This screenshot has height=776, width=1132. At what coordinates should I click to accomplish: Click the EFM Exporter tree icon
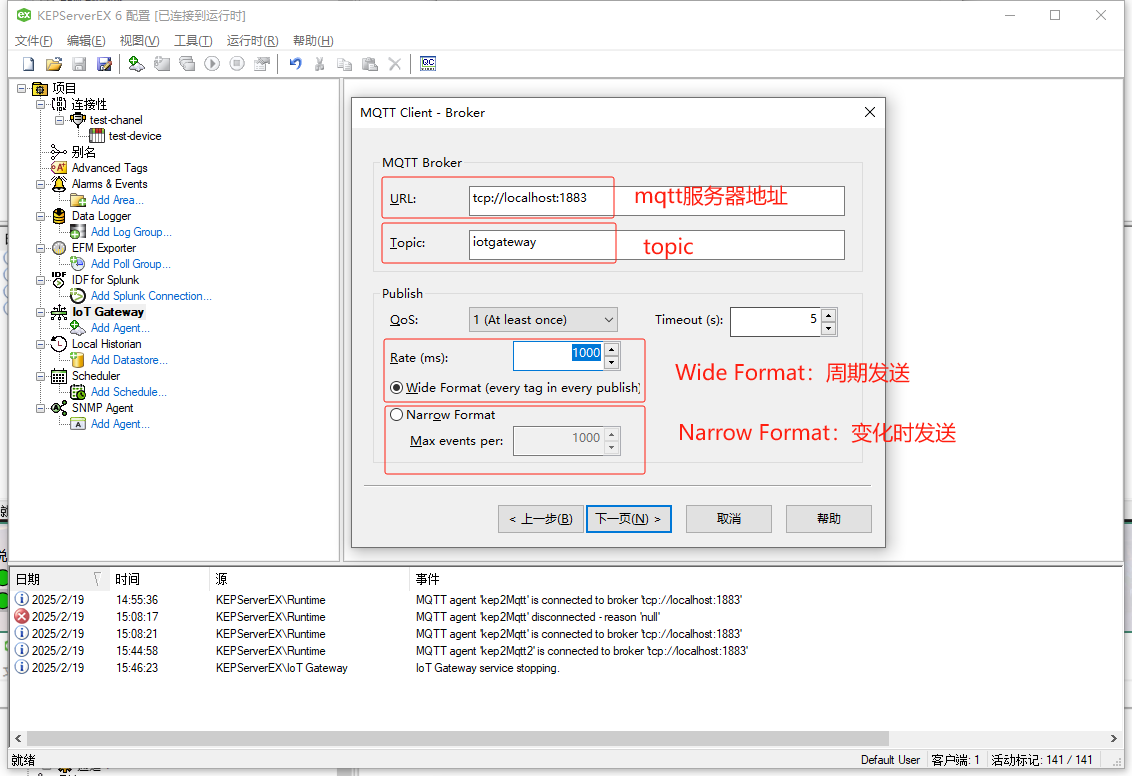[x=59, y=248]
